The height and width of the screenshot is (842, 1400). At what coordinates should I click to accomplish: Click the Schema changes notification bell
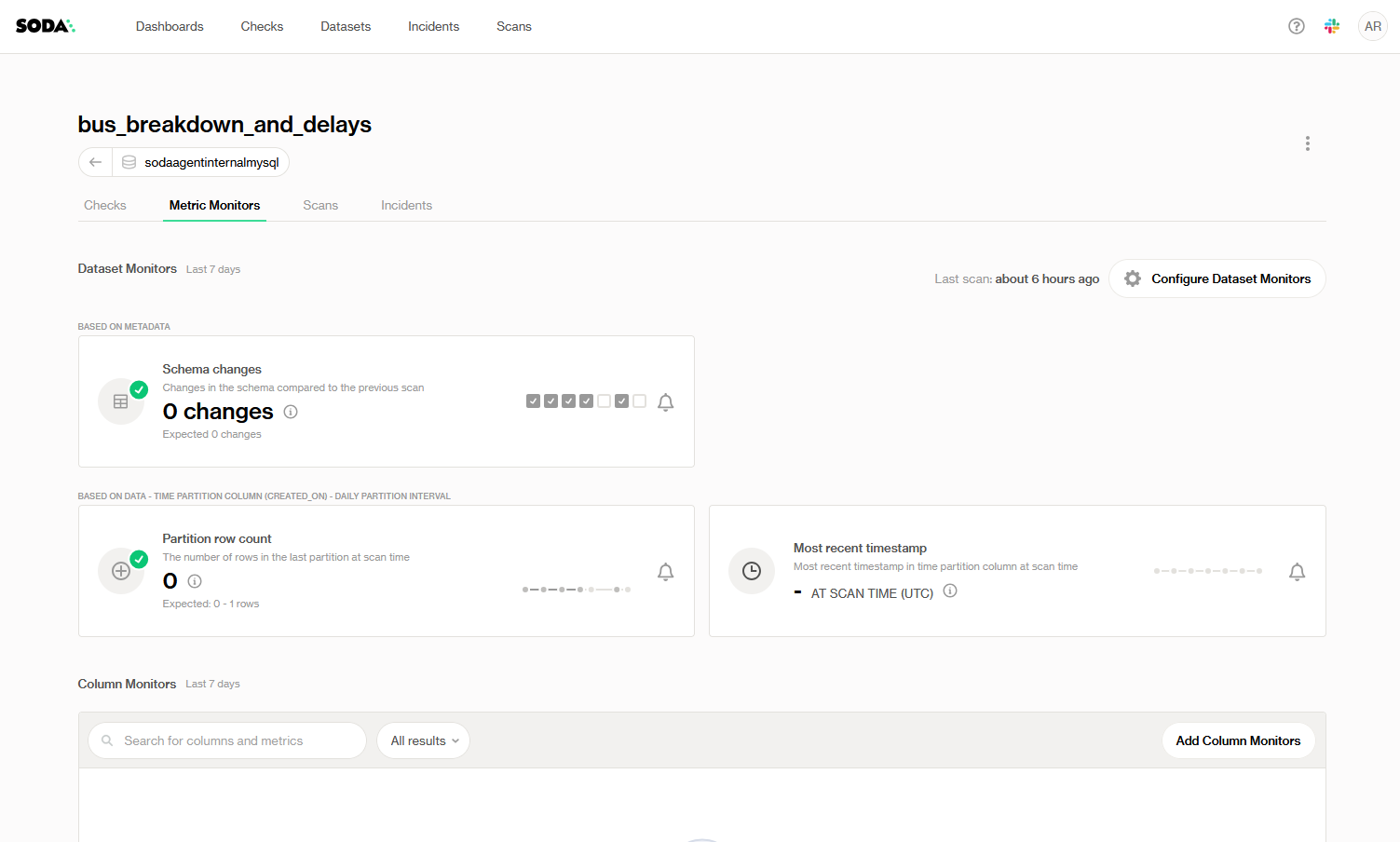coord(665,402)
